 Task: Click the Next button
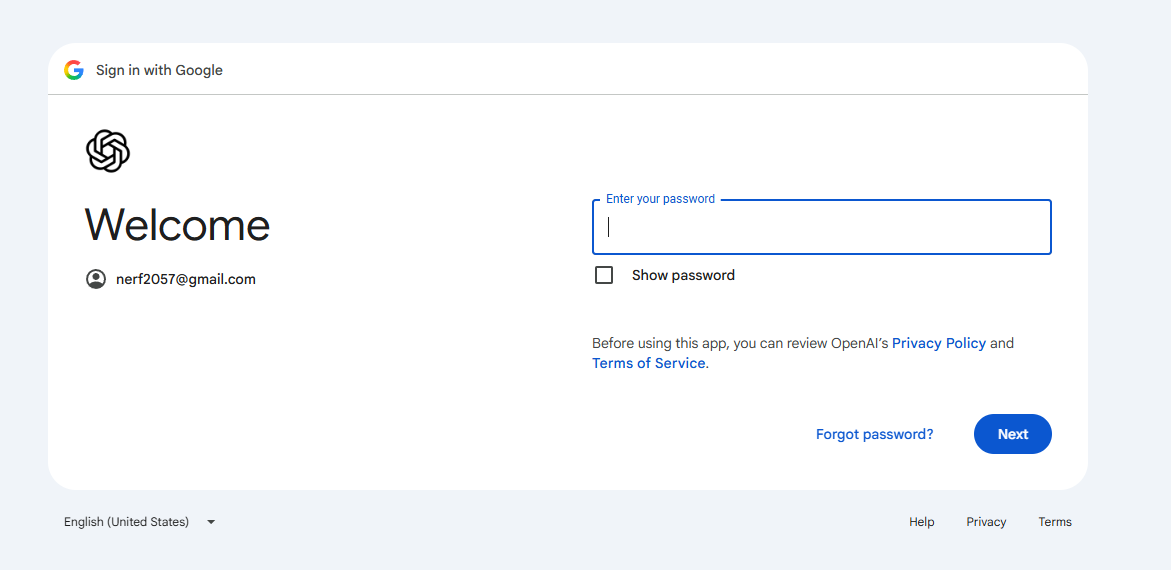click(x=1013, y=434)
